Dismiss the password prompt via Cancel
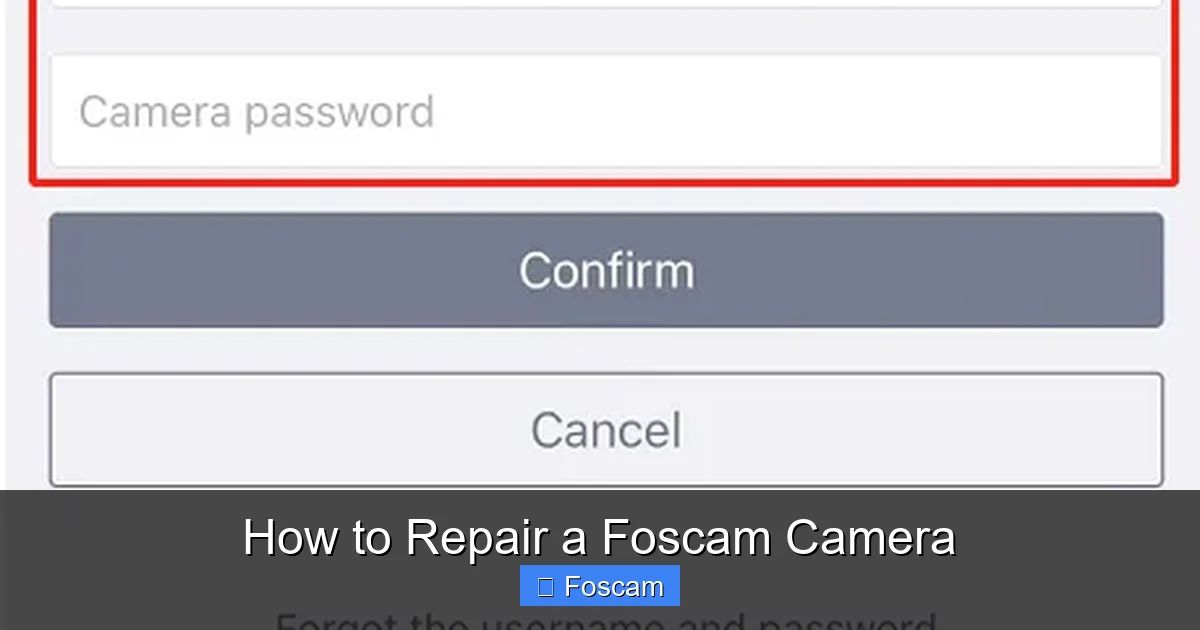This screenshot has width=1200, height=630. tap(604, 429)
